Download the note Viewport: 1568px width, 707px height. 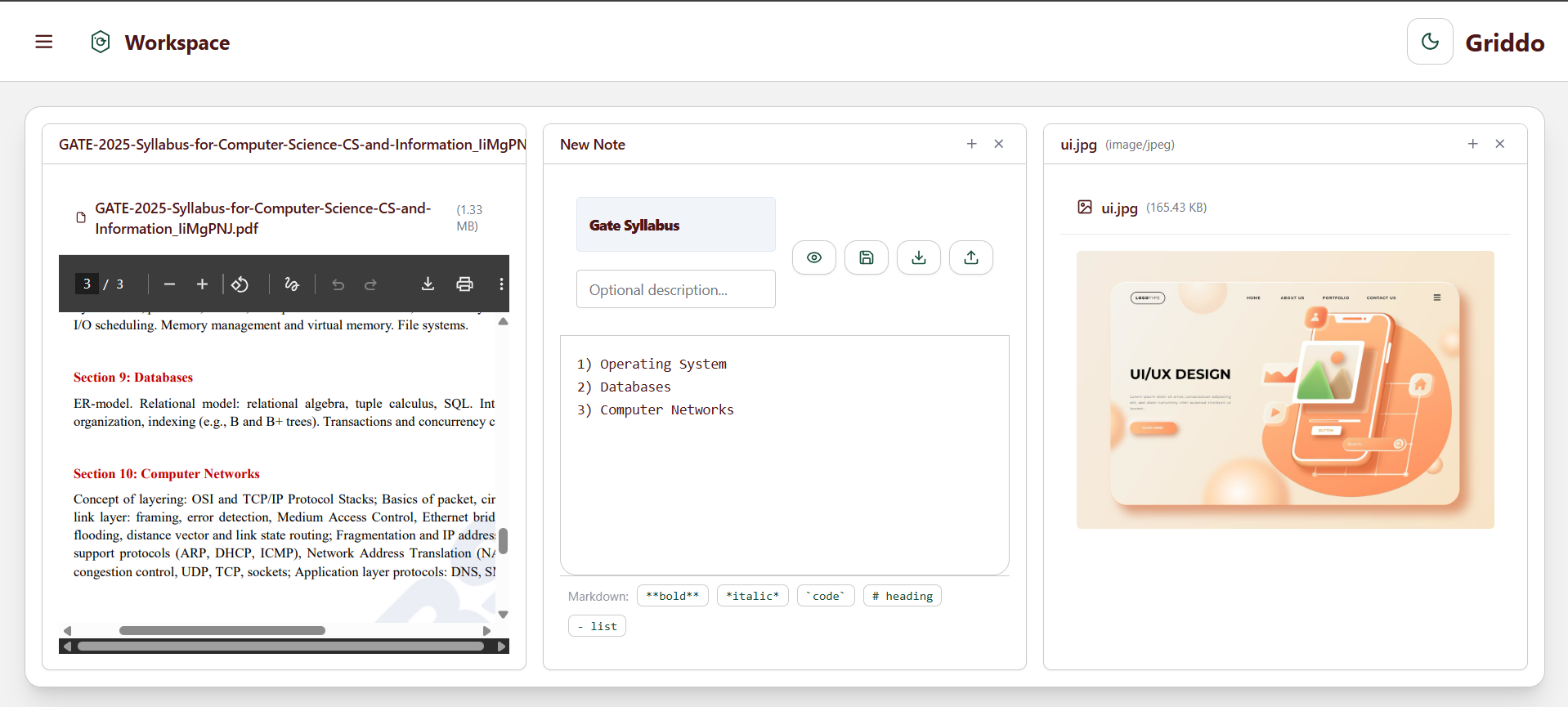(919, 257)
